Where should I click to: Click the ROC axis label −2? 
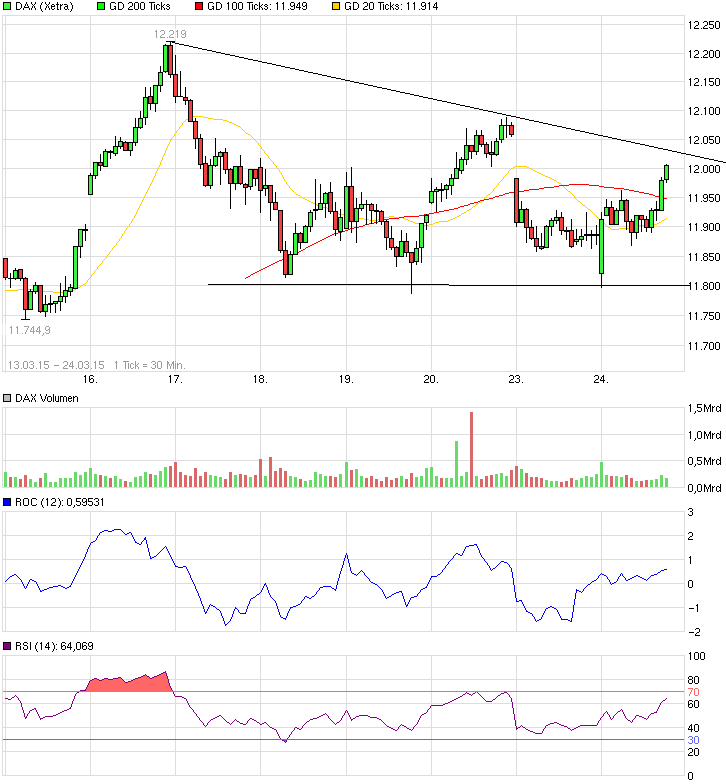click(694, 632)
